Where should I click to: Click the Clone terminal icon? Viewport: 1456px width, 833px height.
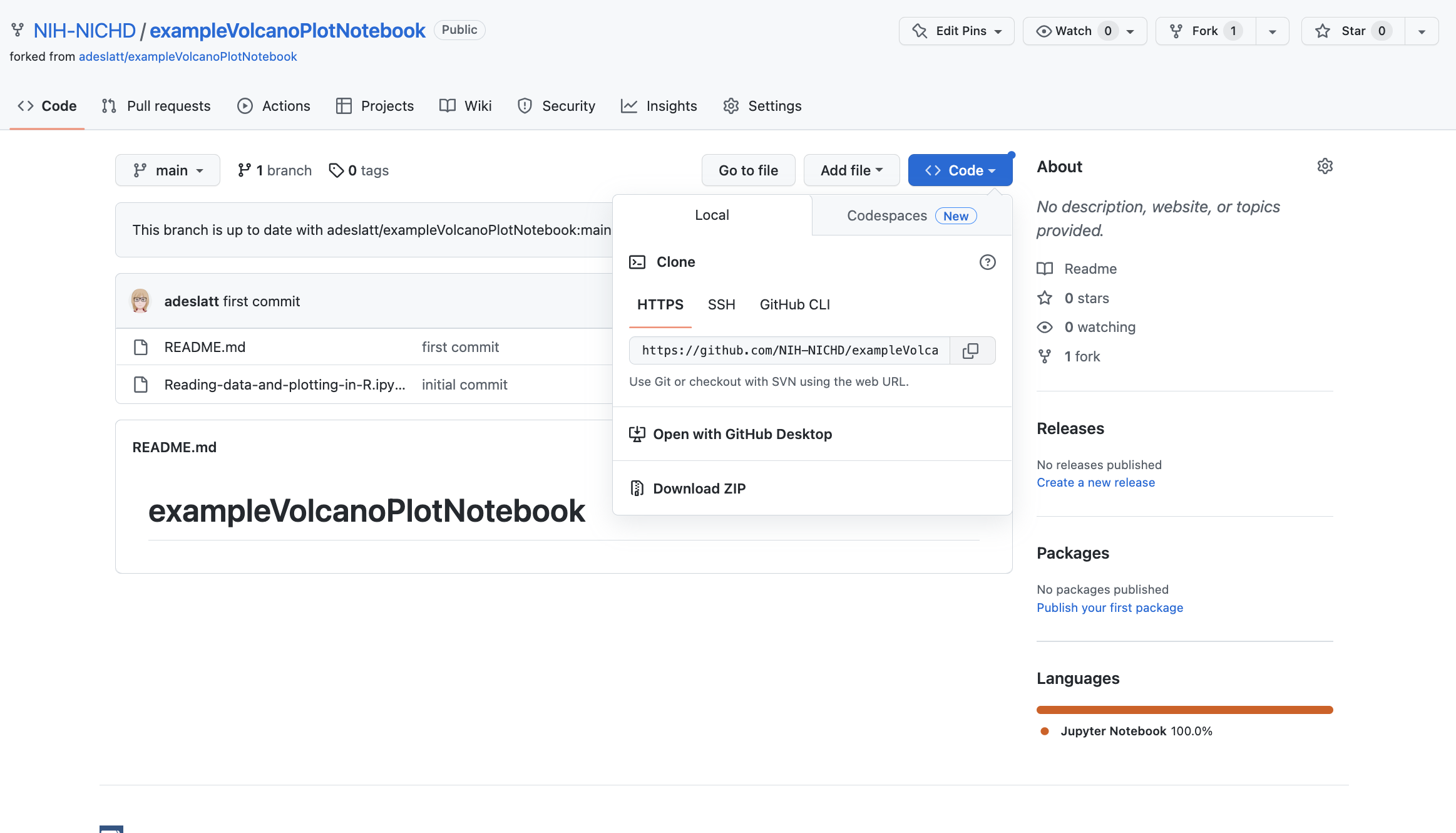637,262
